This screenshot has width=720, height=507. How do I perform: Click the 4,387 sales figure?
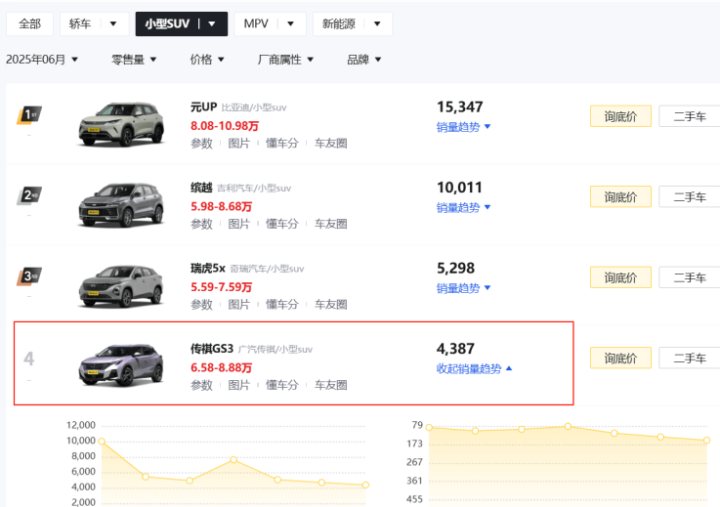coord(456,349)
